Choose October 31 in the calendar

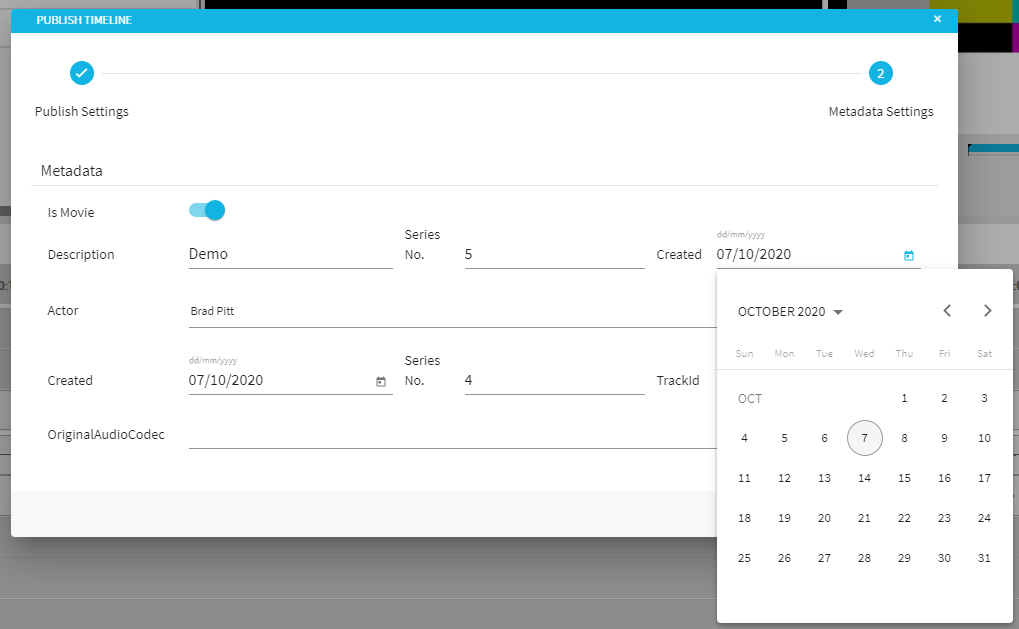click(984, 558)
